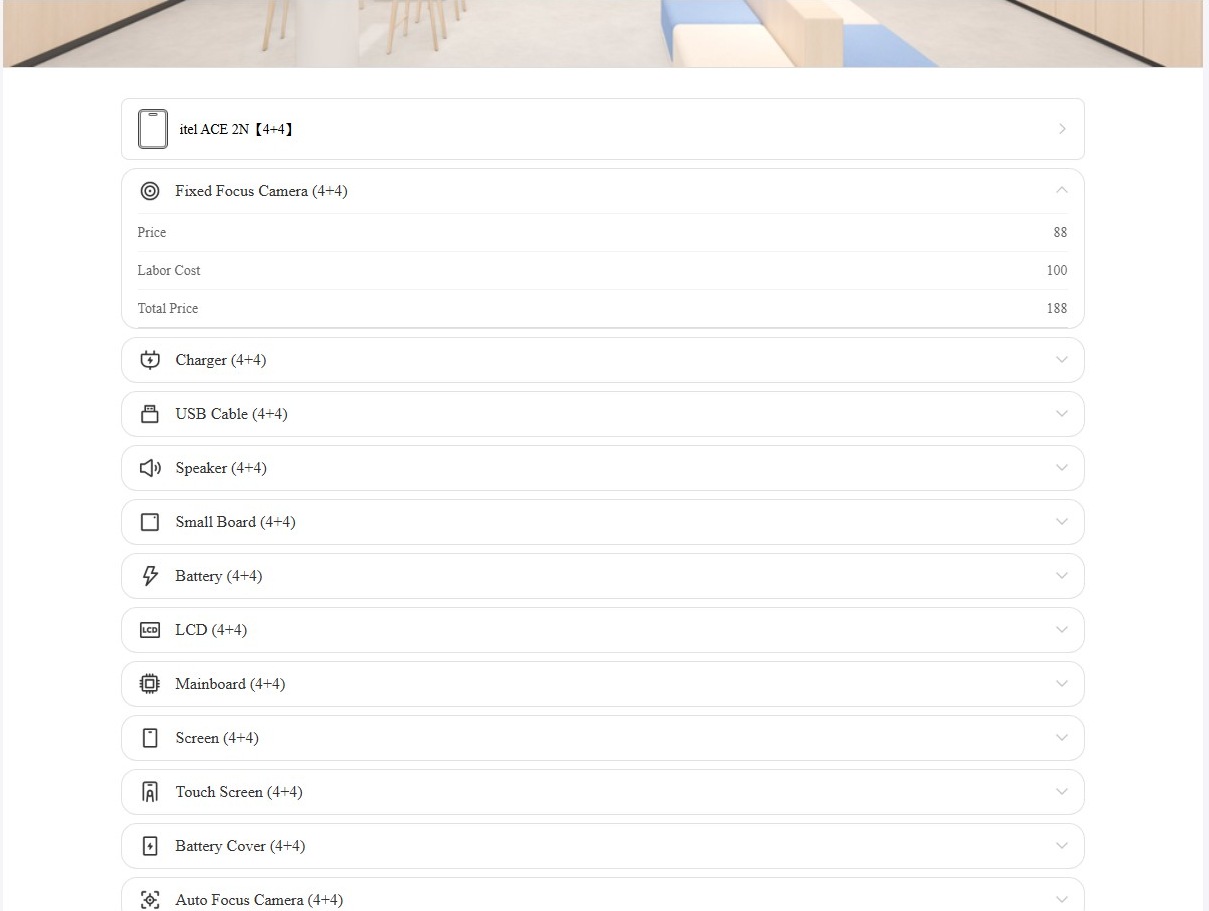Expand the LCD row chevron

coord(1062,630)
